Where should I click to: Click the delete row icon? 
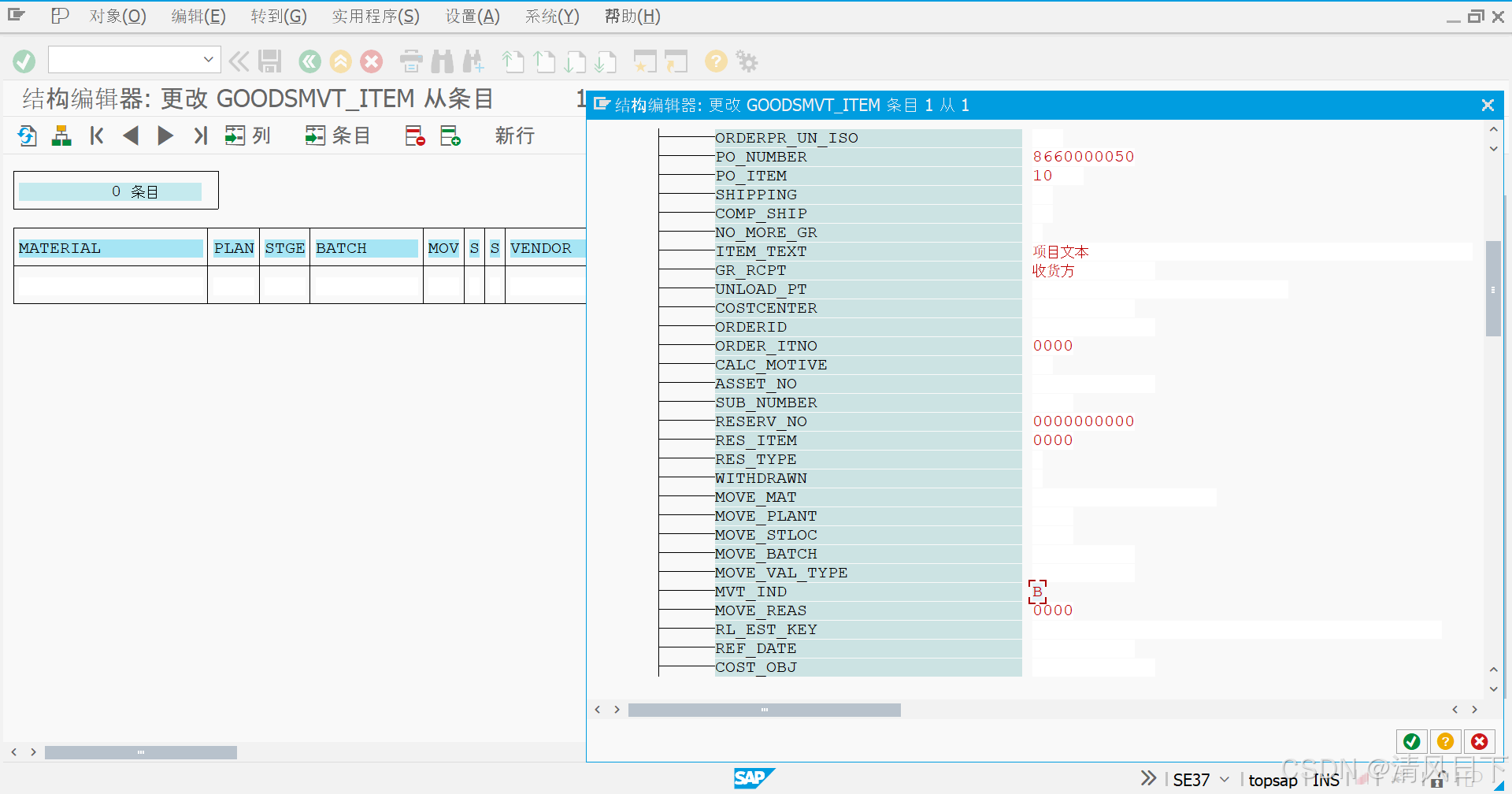(x=414, y=135)
